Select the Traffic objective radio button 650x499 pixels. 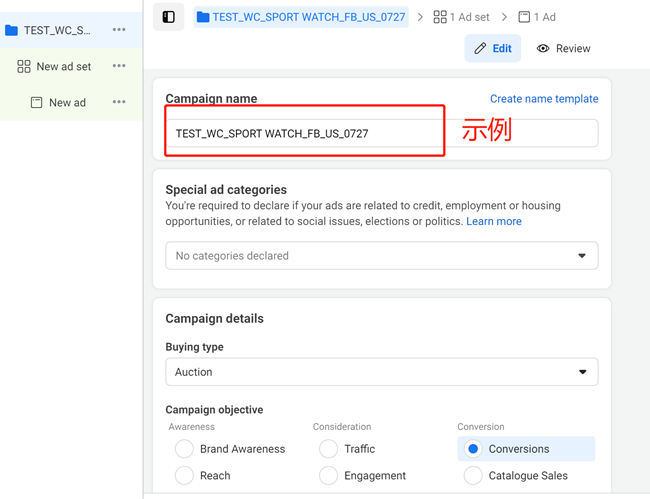coord(328,449)
